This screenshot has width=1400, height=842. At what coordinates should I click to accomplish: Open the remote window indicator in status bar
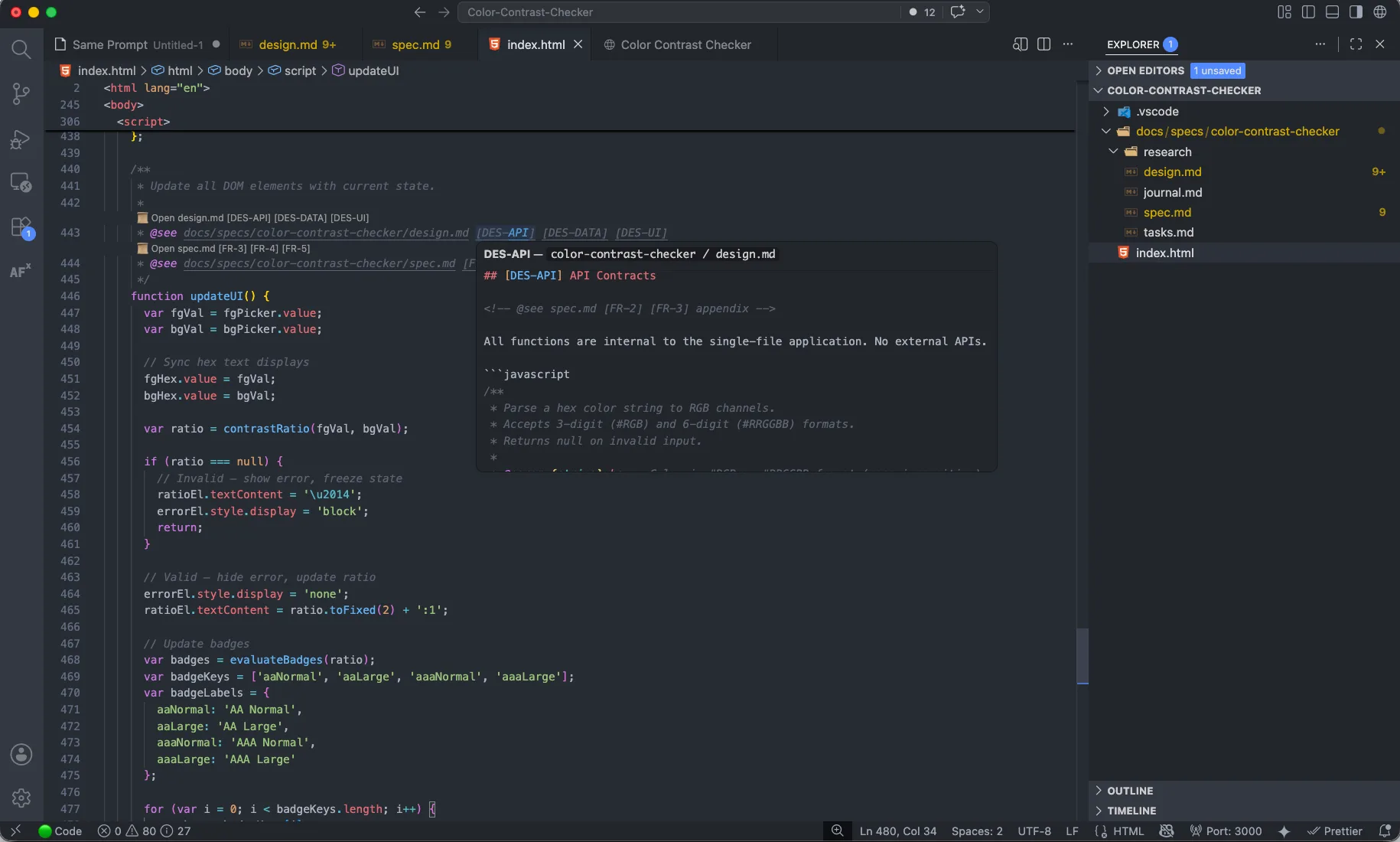15,831
